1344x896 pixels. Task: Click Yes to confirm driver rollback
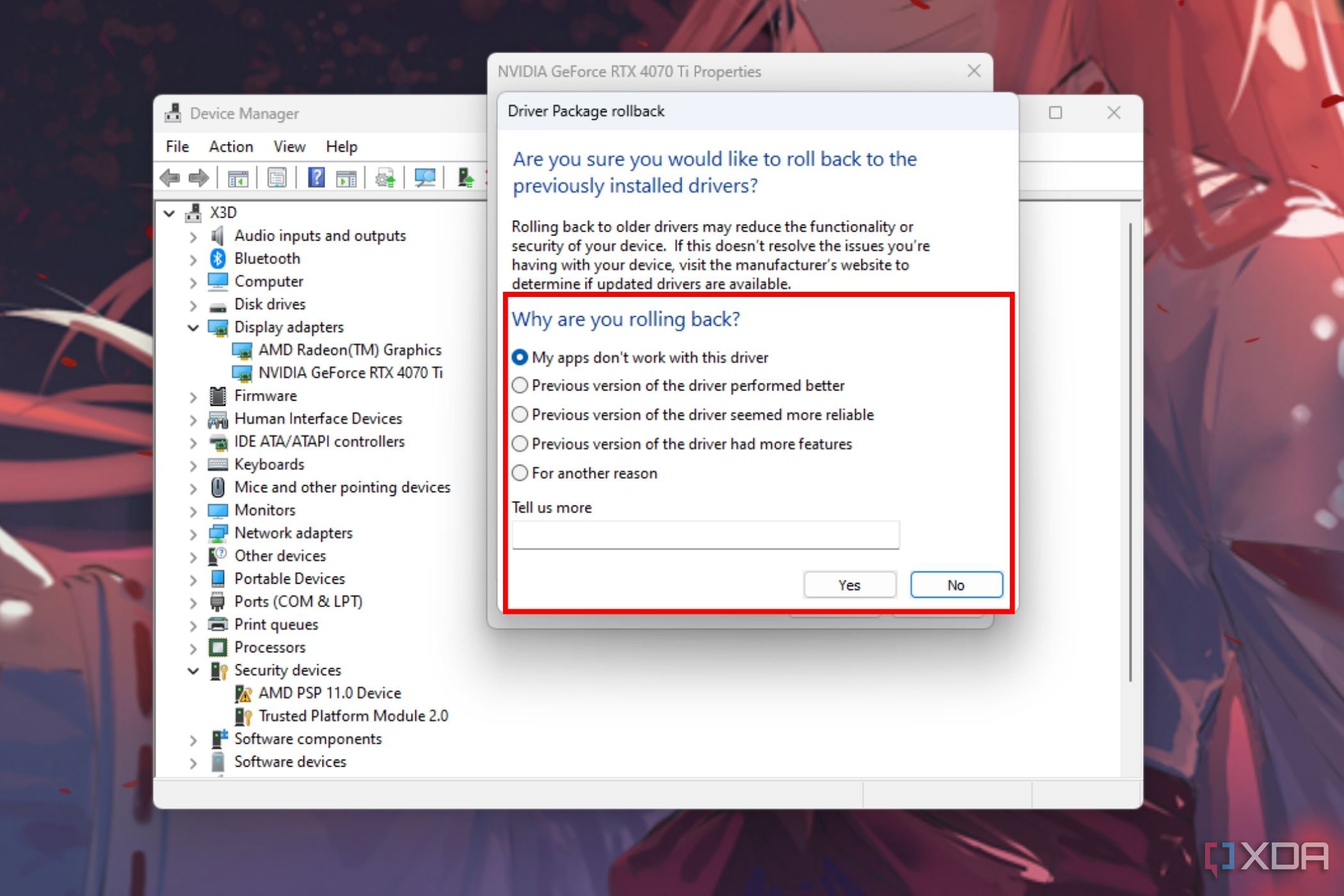point(850,585)
